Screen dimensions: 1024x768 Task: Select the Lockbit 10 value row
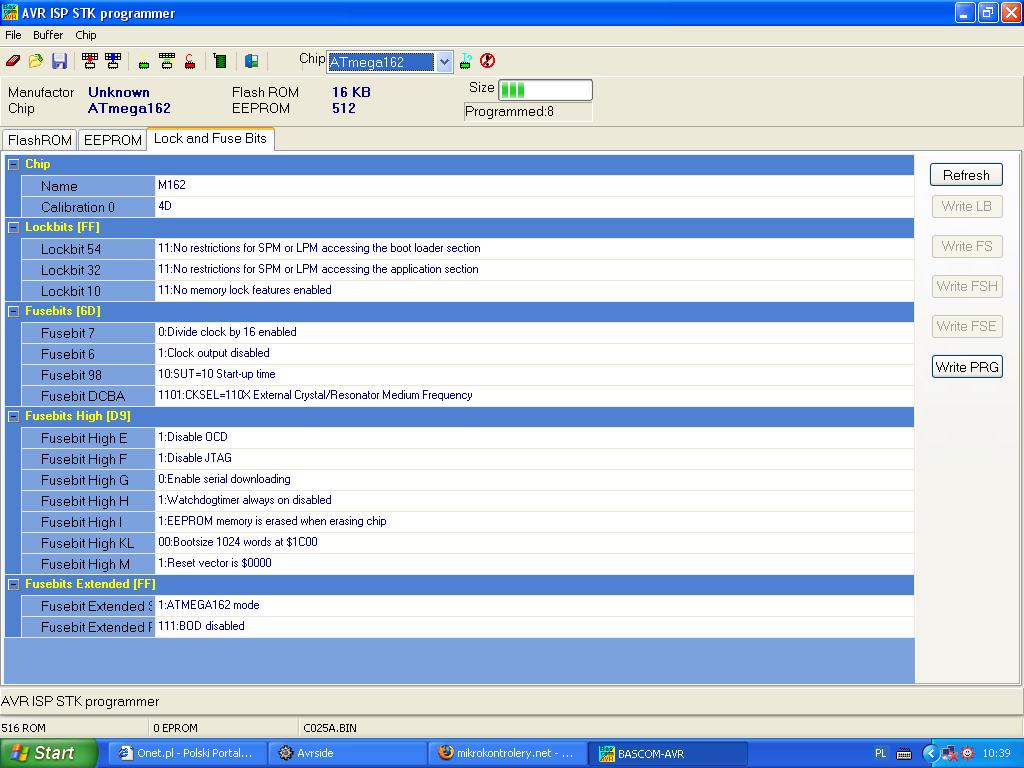pyautogui.click(x=534, y=291)
